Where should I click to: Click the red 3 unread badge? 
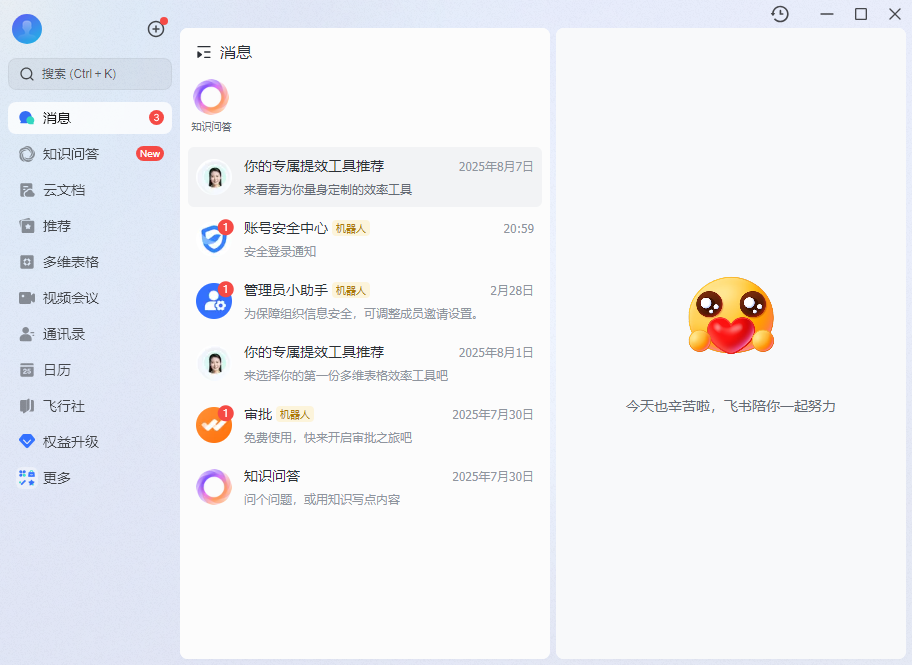(156, 118)
